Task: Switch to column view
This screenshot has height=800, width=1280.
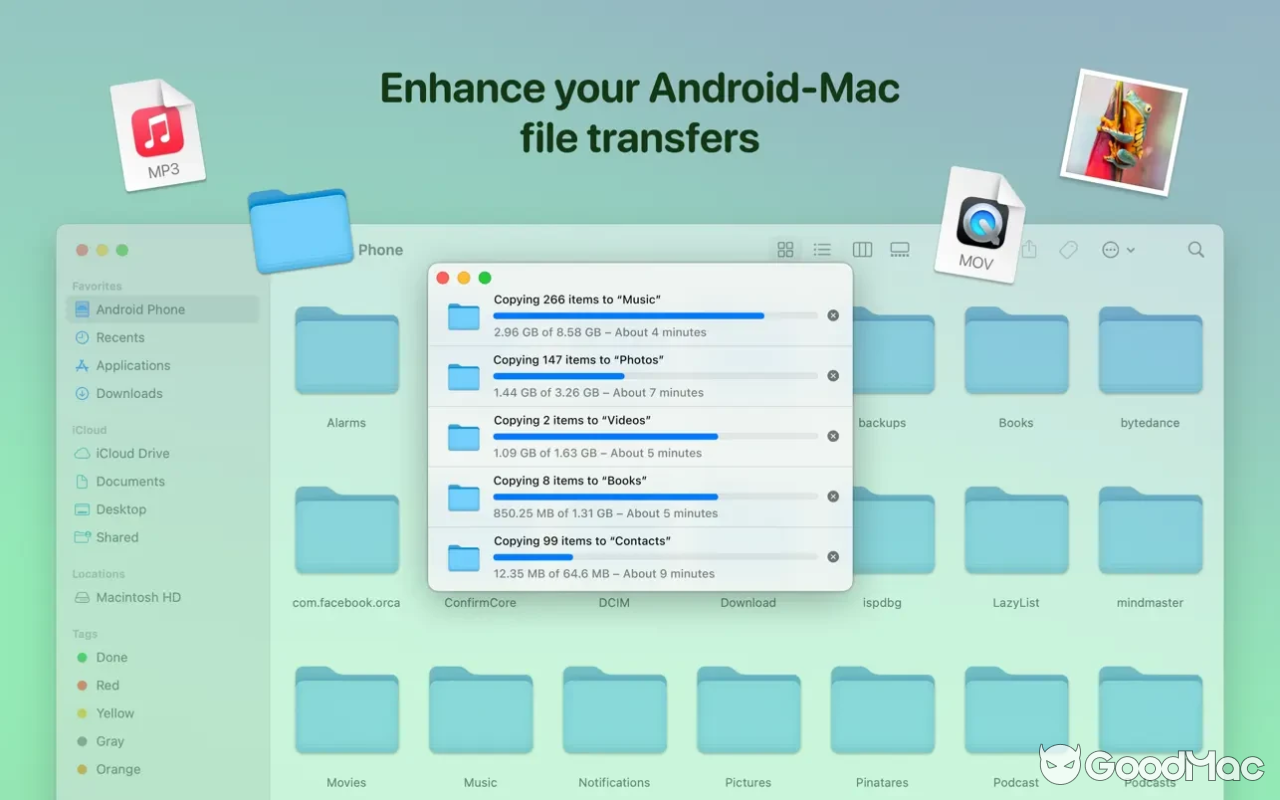Action: 861,249
